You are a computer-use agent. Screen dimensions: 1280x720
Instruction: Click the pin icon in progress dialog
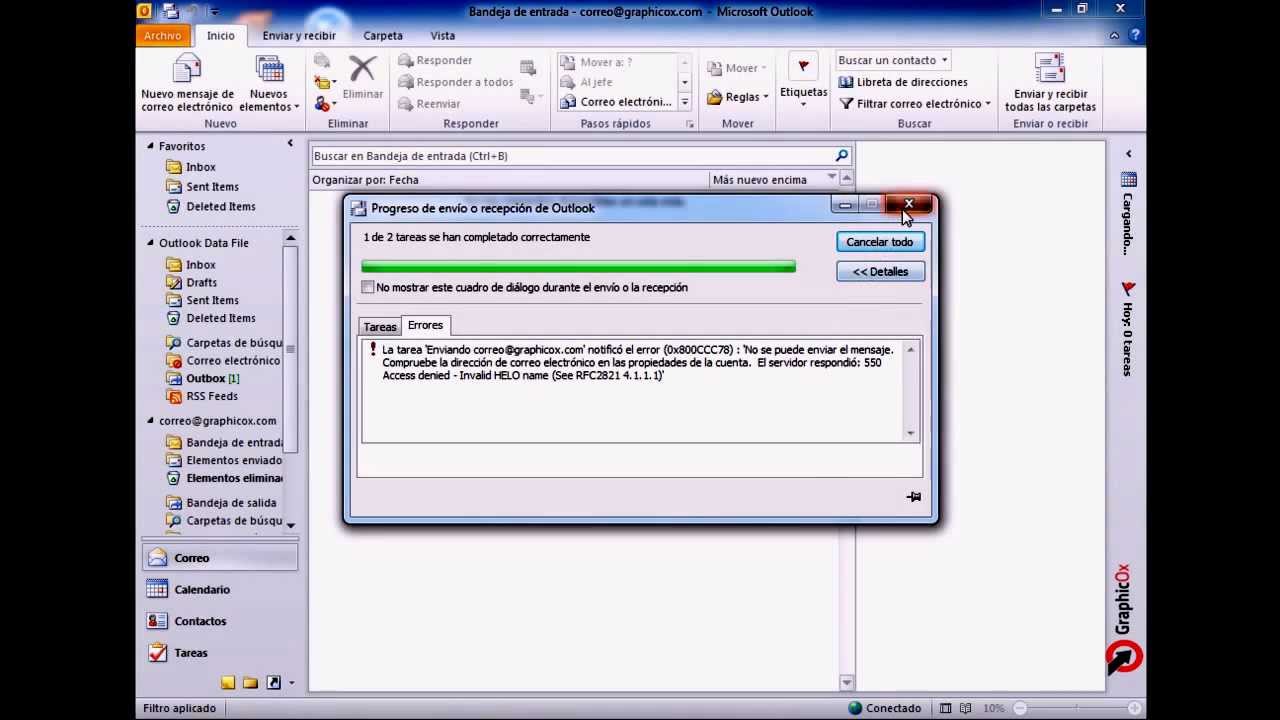913,496
